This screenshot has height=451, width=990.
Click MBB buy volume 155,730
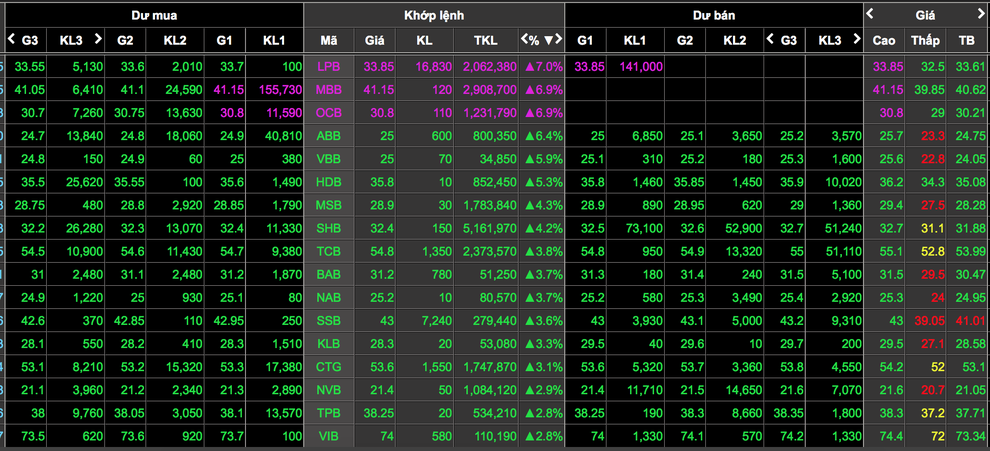tap(280, 90)
